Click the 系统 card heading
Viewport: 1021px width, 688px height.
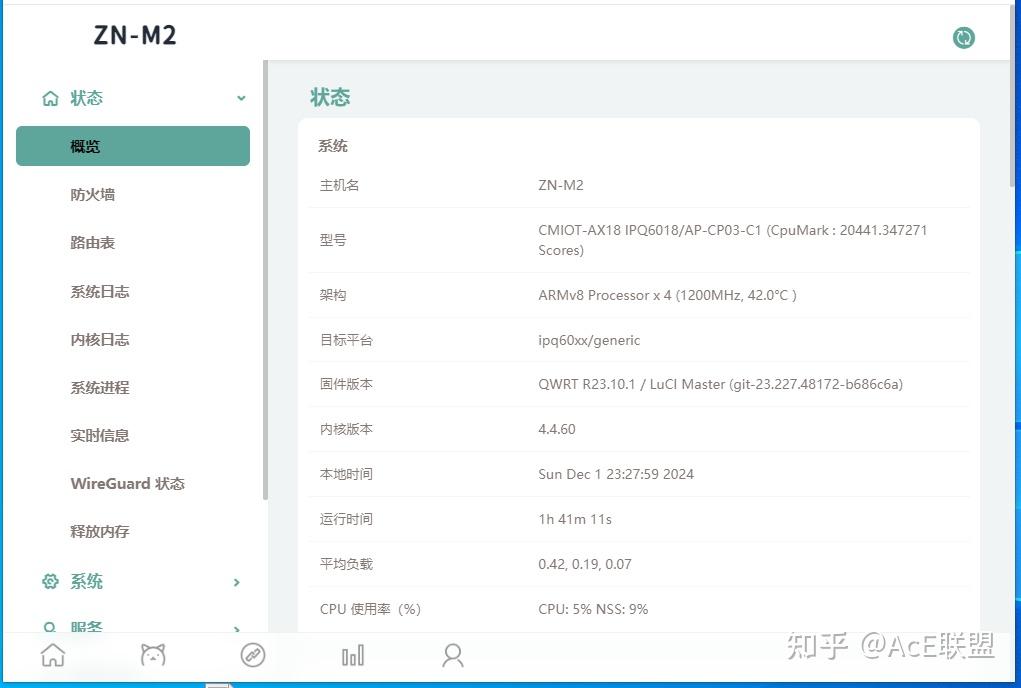click(x=333, y=146)
